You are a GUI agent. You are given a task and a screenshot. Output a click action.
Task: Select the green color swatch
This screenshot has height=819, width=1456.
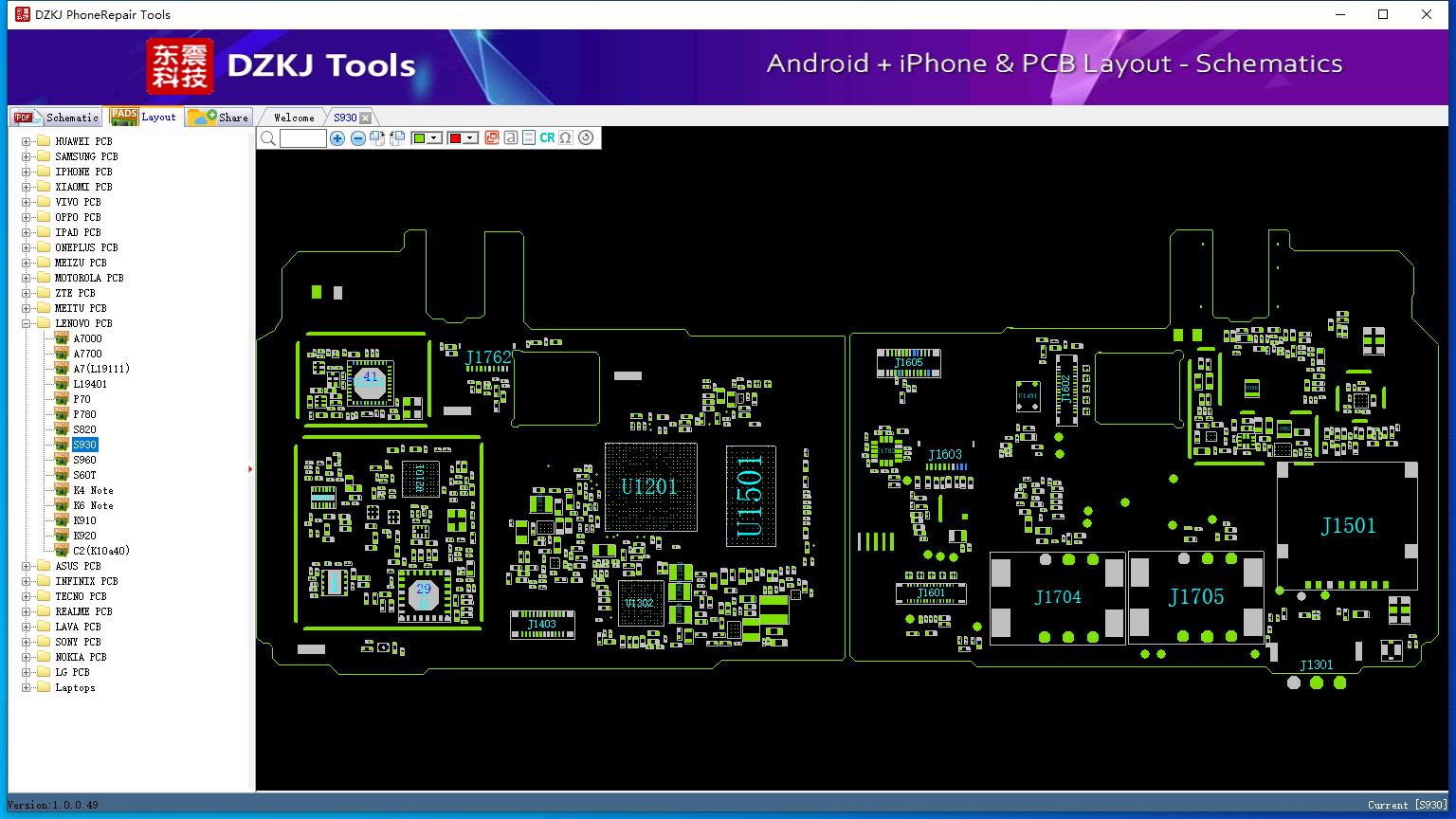point(419,138)
